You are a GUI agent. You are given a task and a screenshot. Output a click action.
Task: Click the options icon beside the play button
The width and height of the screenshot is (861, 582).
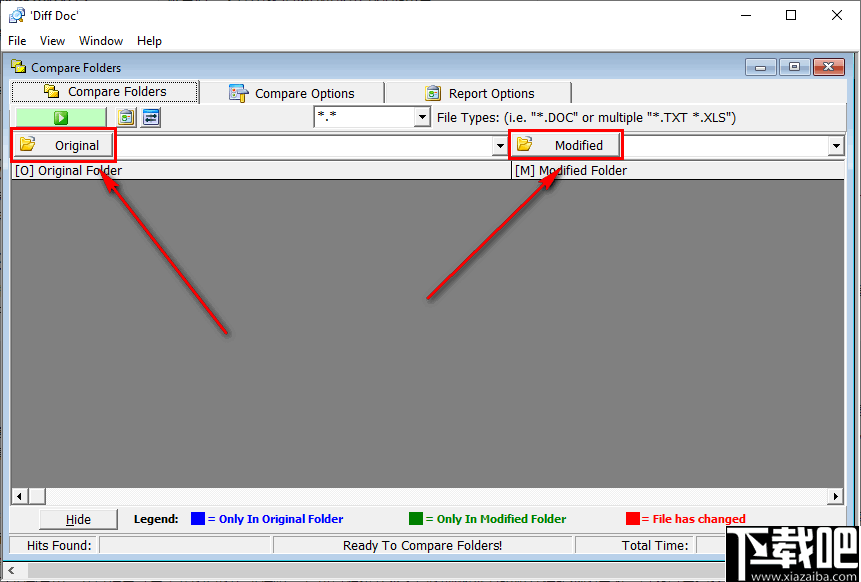click(x=127, y=117)
